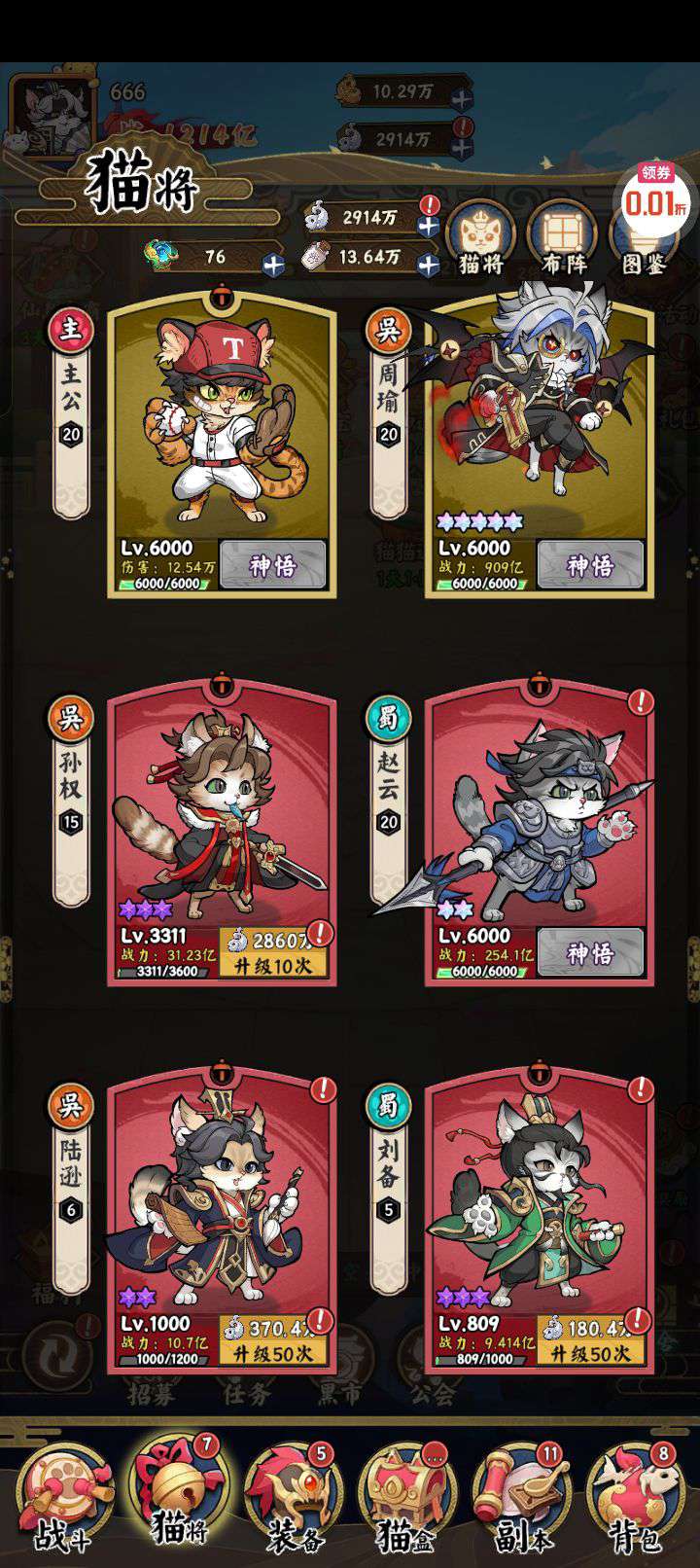Click 升级10次 for 孙权
Screen dimensions: 700x1568
pyautogui.click(x=273, y=965)
